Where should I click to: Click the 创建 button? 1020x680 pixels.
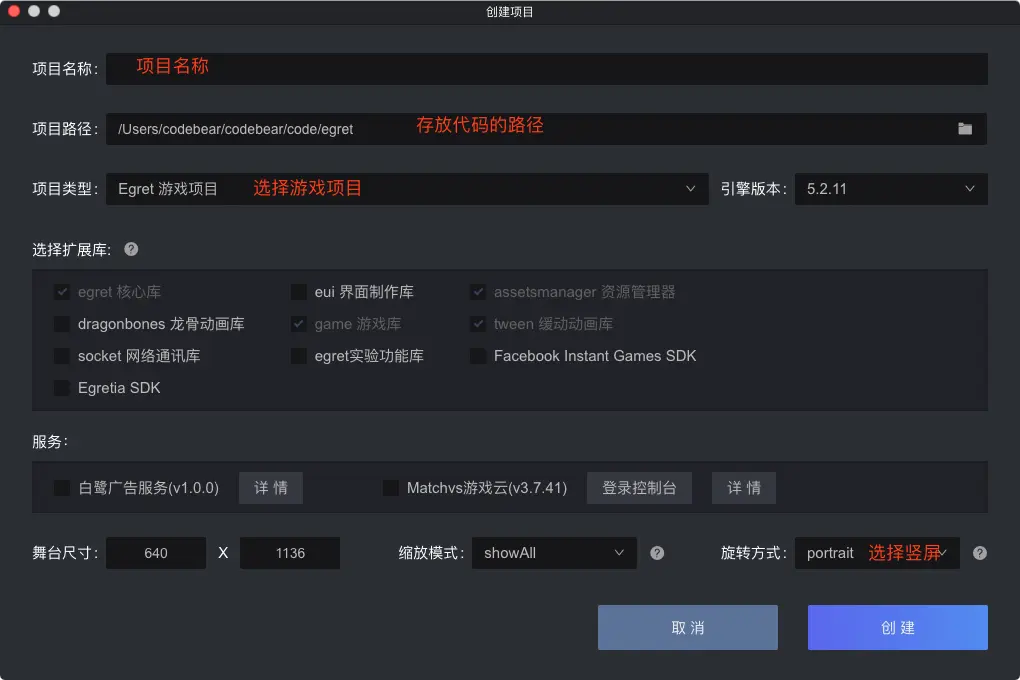pyautogui.click(x=898, y=627)
